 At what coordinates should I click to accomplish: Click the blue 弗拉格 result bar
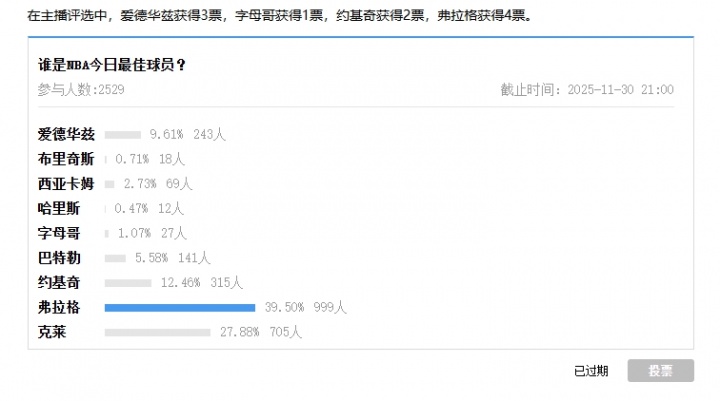(x=180, y=307)
